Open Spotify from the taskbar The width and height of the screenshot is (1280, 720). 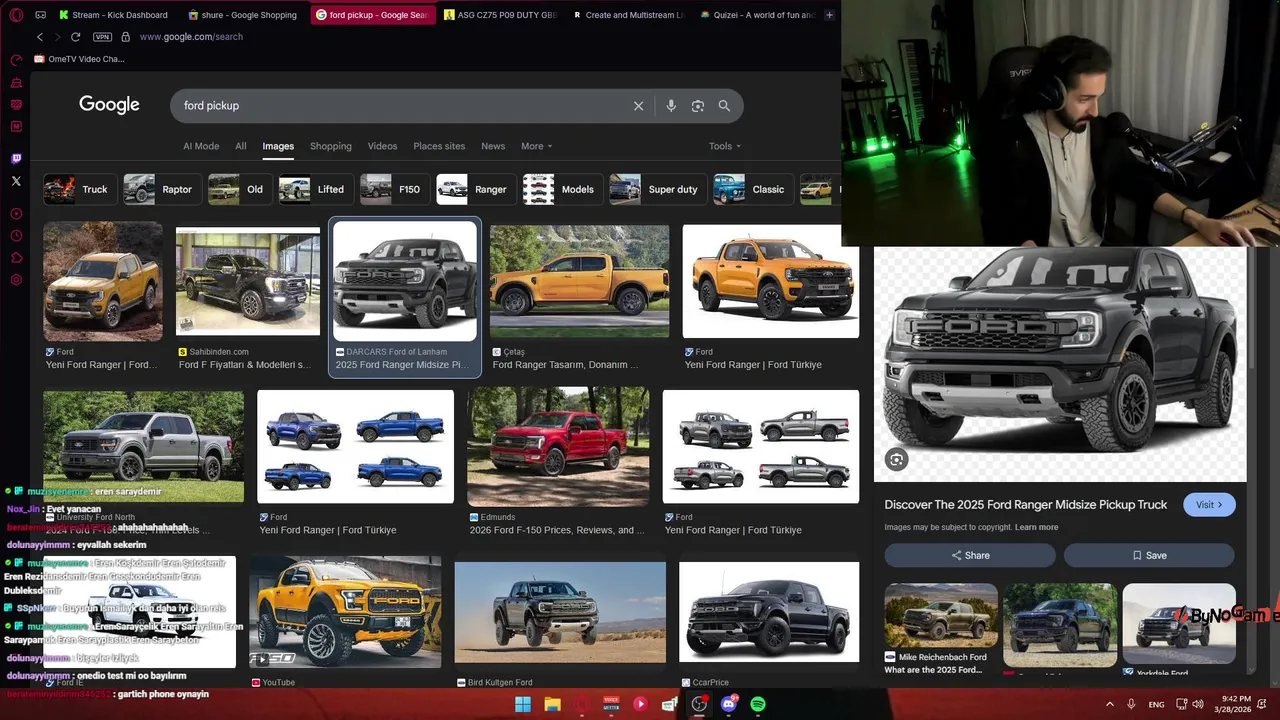[x=758, y=705]
